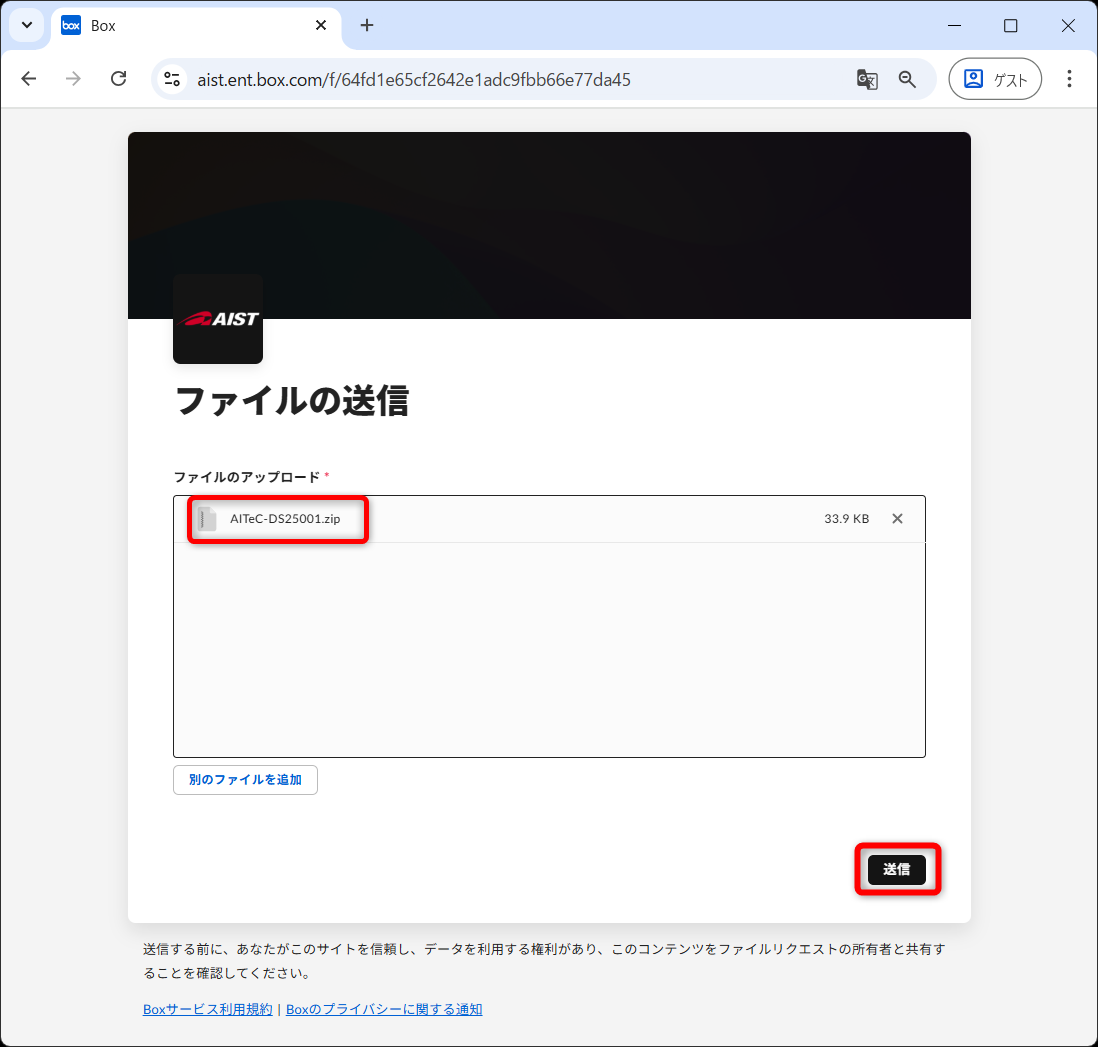Click the AIST logo image
Image resolution: width=1098 pixels, height=1047 pixels.
(218, 319)
